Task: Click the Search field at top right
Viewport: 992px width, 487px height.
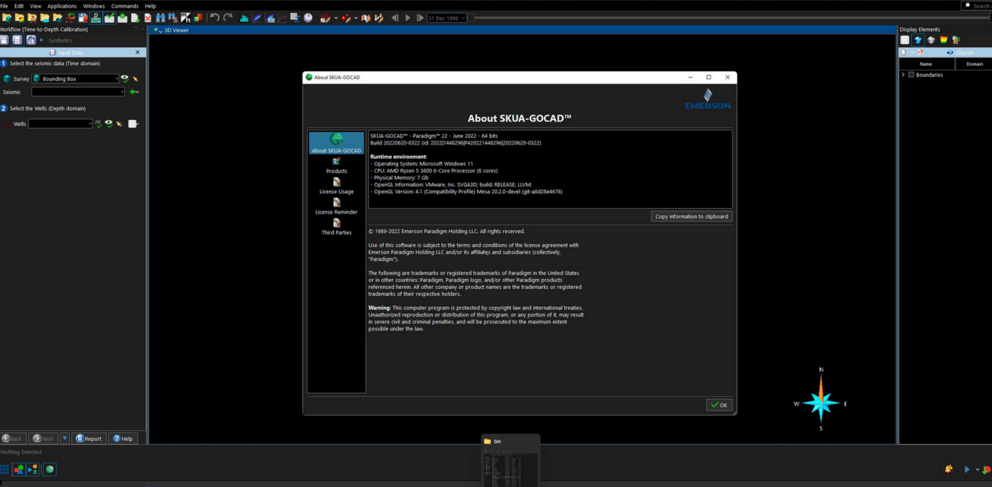Action: click(x=976, y=6)
